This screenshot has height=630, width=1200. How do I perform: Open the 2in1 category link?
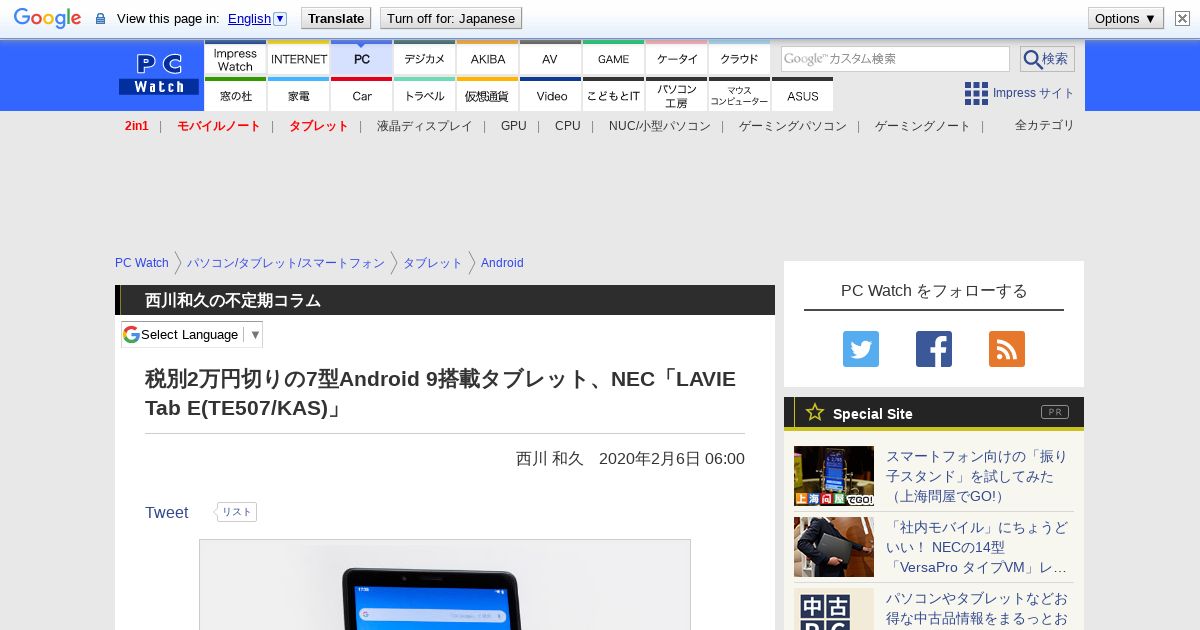click(137, 126)
